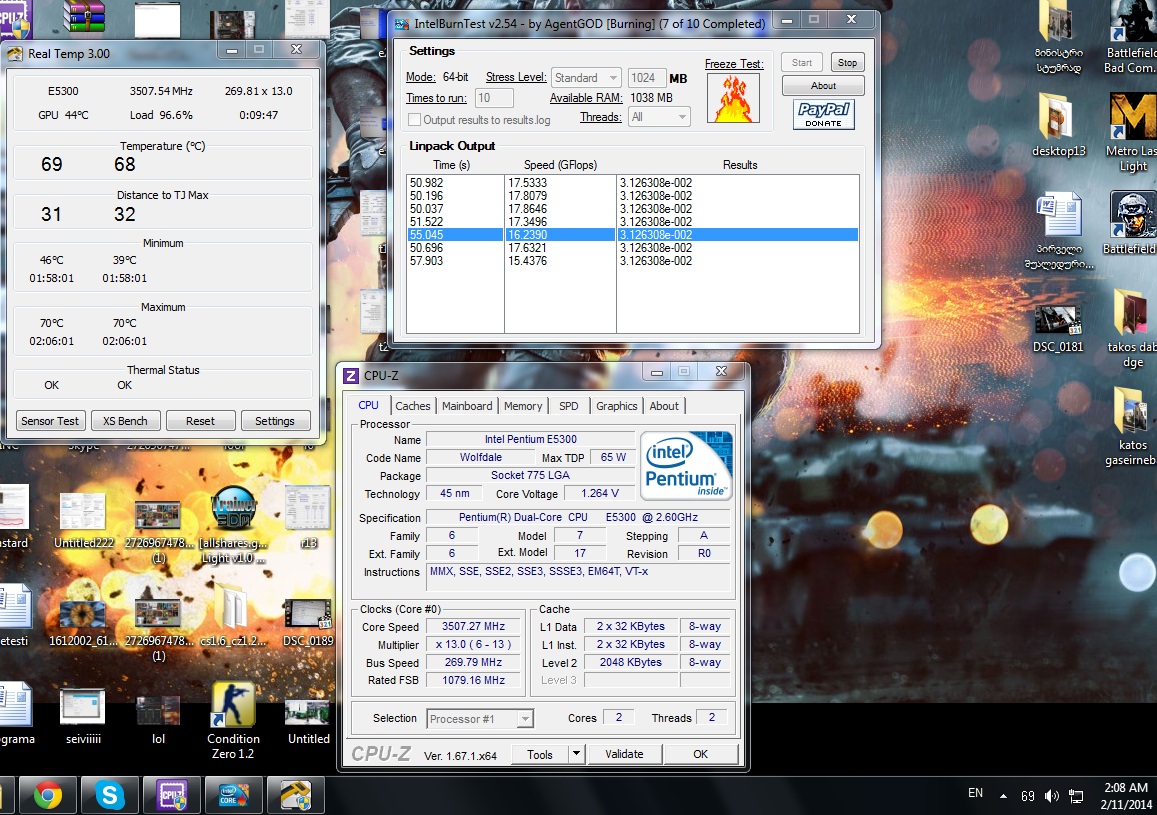Open Chrome from the taskbar
Image resolution: width=1157 pixels, height=815 pixels.
coord(48,795)
